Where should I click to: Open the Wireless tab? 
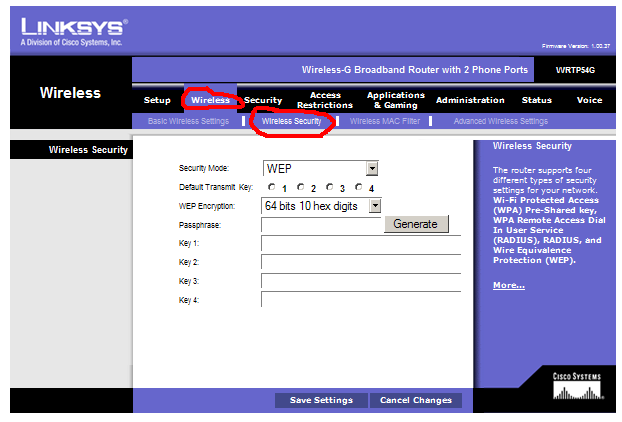[211, 100]
